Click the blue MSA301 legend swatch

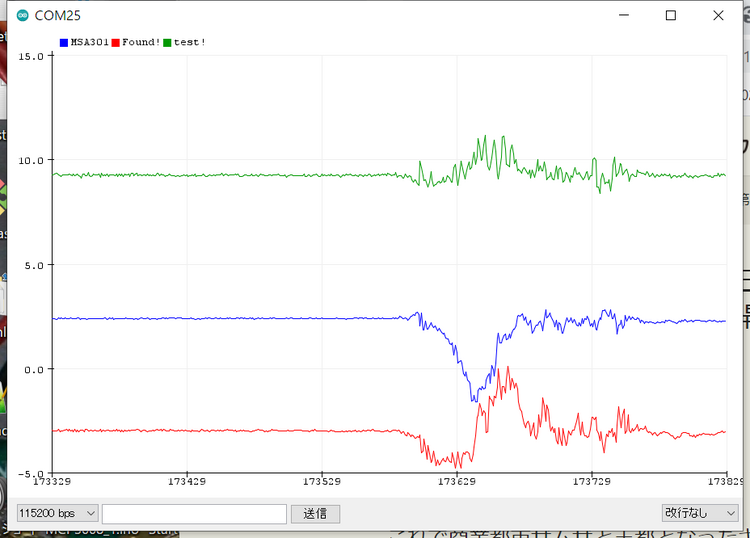point(64,42)
